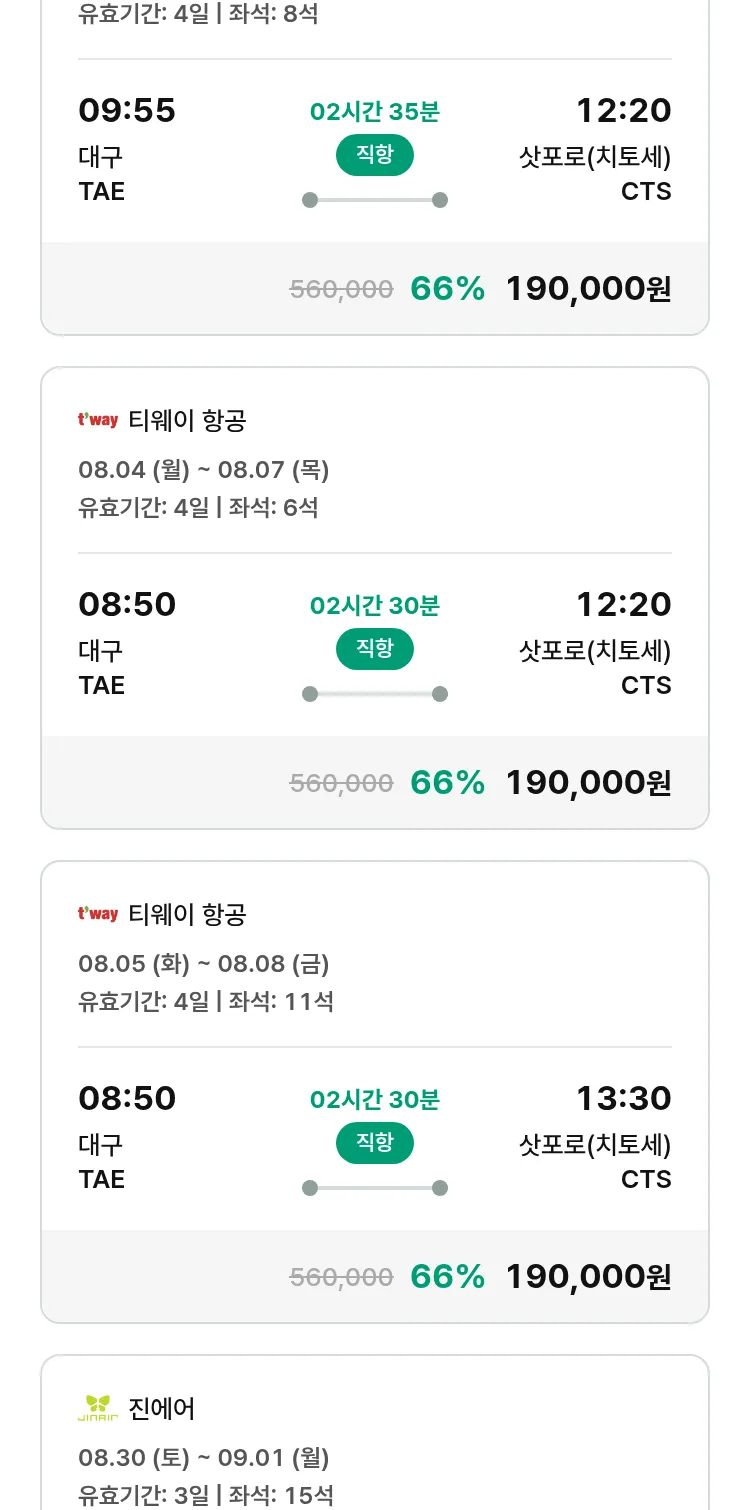This screenshot has height=1510, width=750.
Task: Tap 유효기간: 3일 on Jin Air card
Action: click(x=143, y=1495)
